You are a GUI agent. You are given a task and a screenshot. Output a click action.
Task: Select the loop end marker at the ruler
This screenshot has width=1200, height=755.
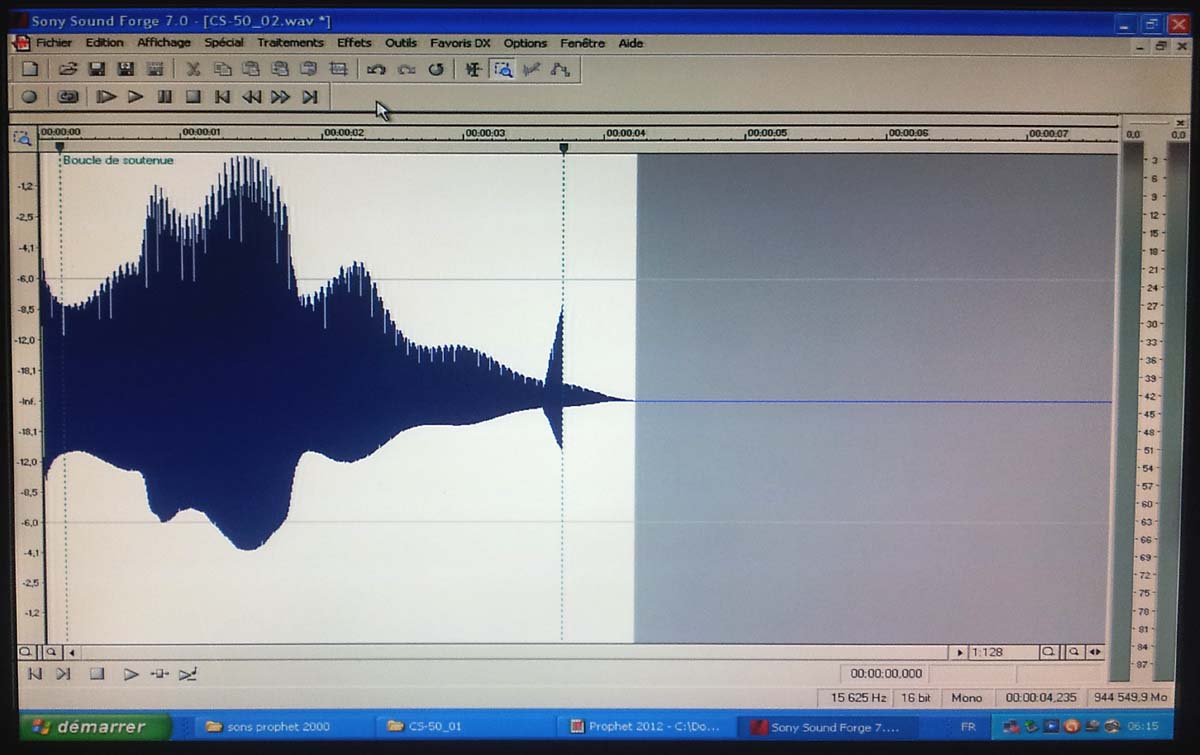tap(563, 148)
